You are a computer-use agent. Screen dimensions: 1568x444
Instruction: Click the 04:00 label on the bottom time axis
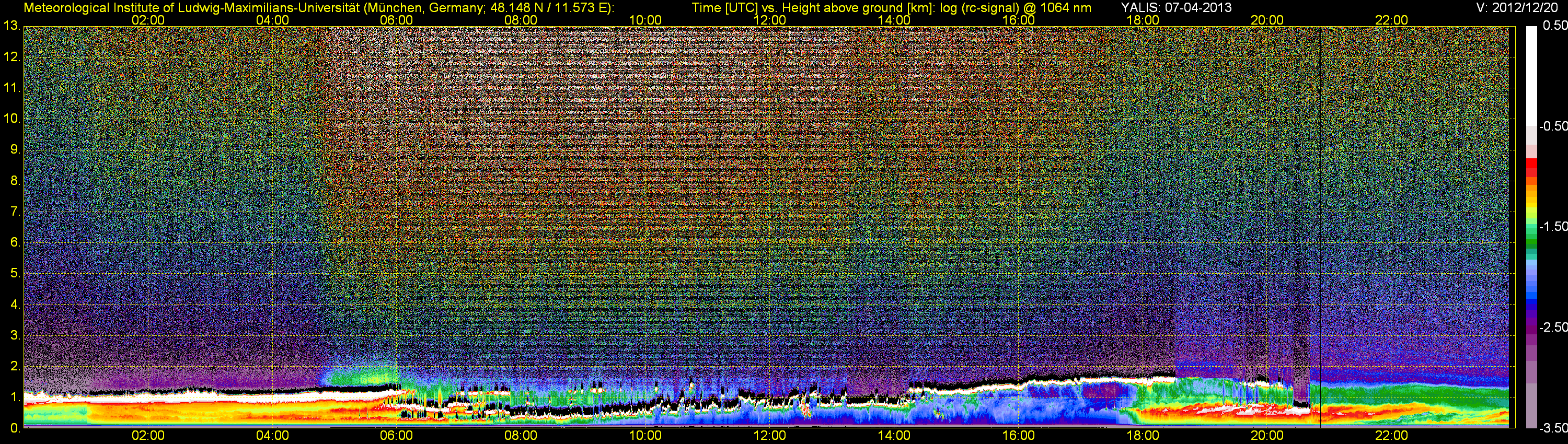coord(272,436)
